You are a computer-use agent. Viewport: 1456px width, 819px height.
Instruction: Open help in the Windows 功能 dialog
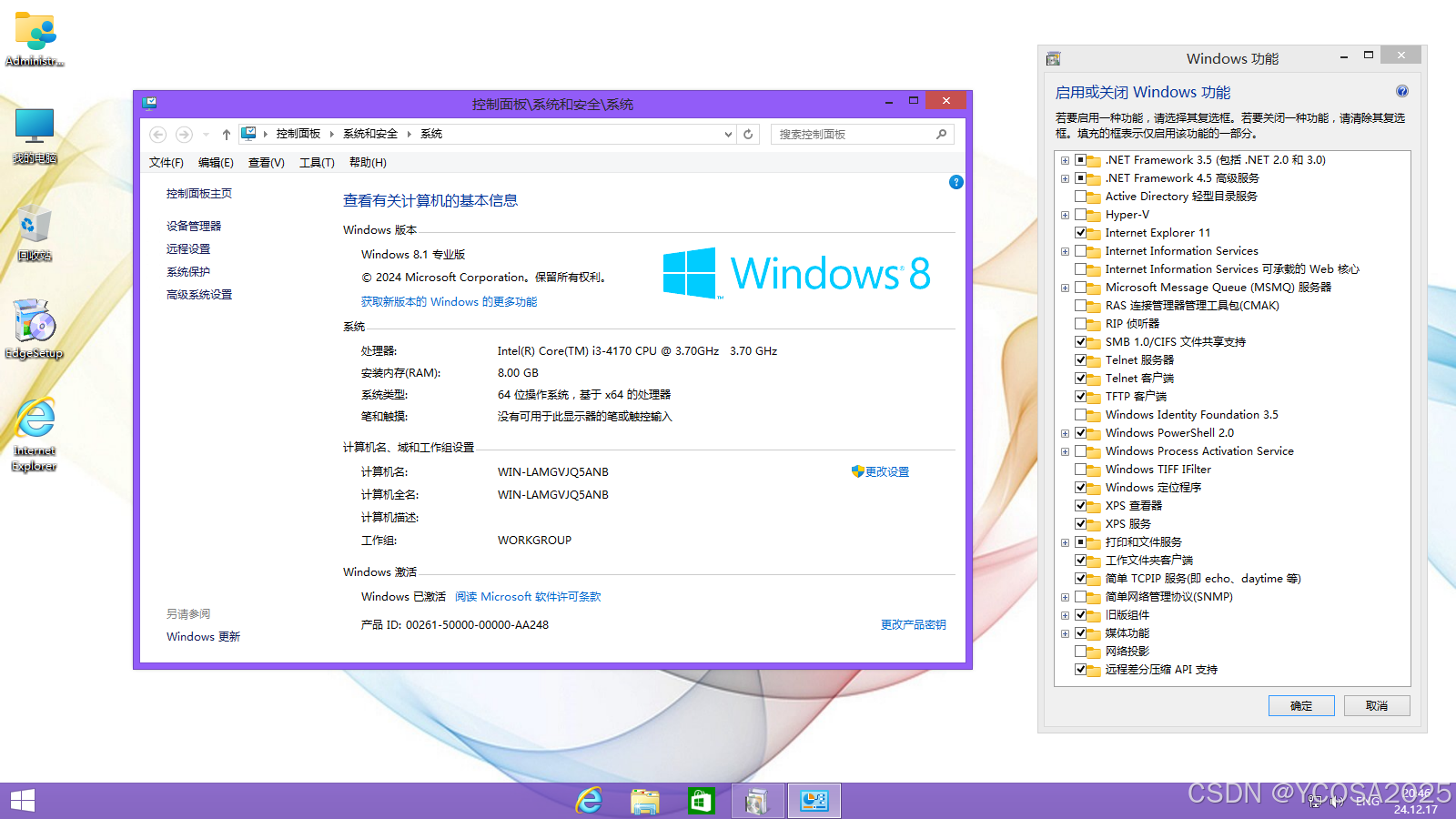(x=1402, y=91)
